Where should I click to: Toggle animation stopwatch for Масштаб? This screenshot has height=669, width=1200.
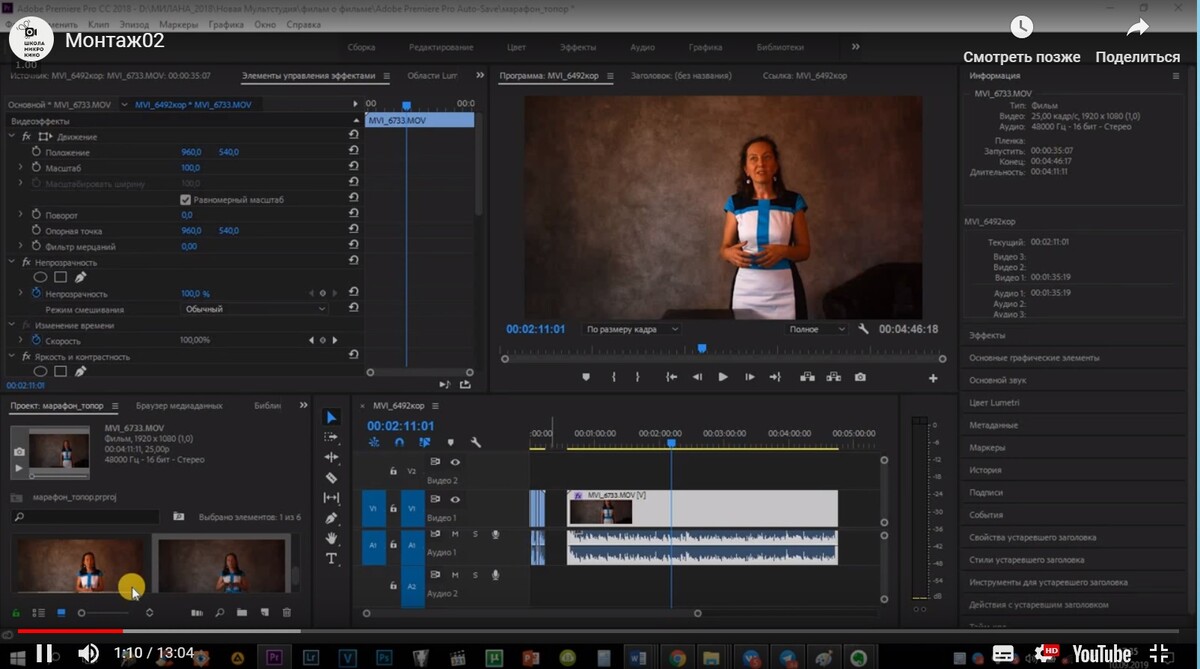click(x=36, y=168)
